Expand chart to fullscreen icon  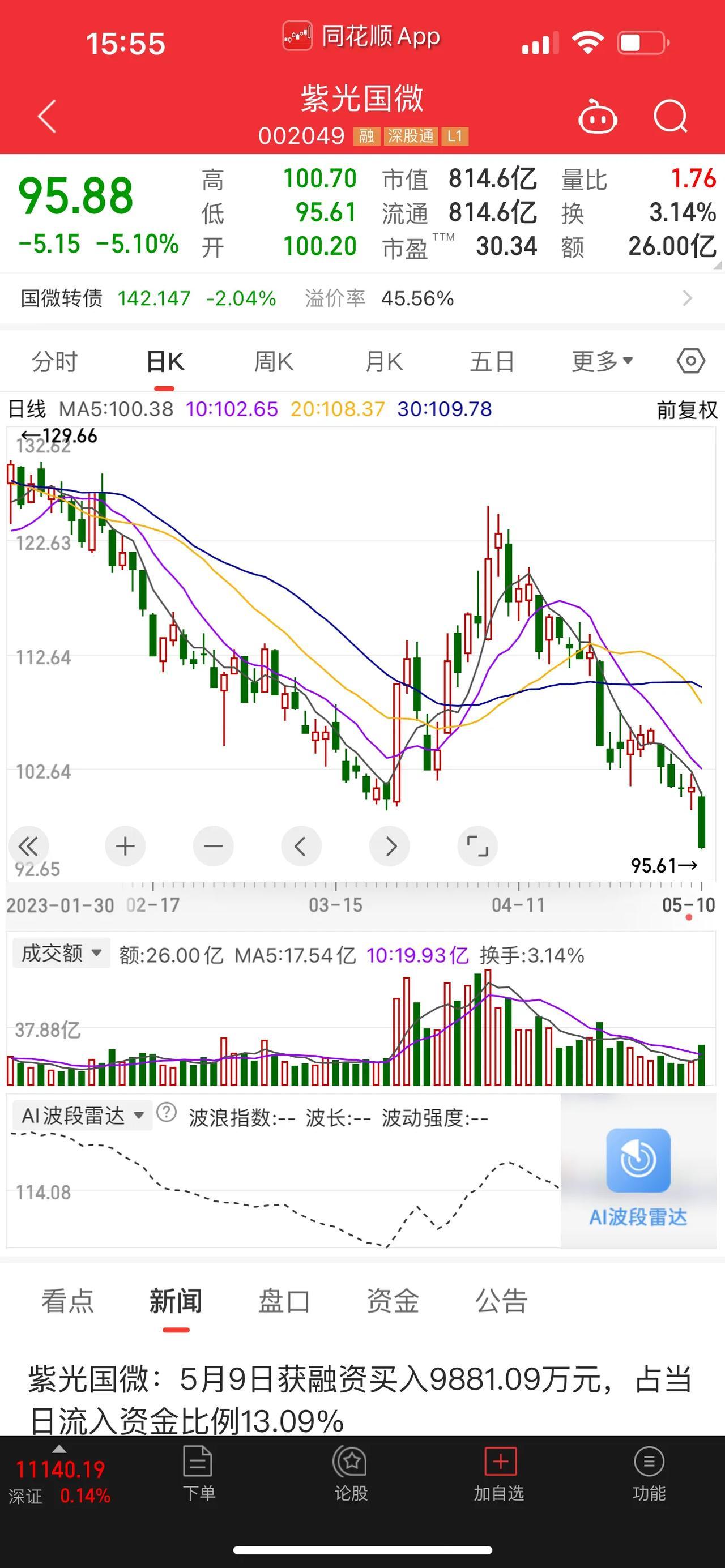[477, 846]
